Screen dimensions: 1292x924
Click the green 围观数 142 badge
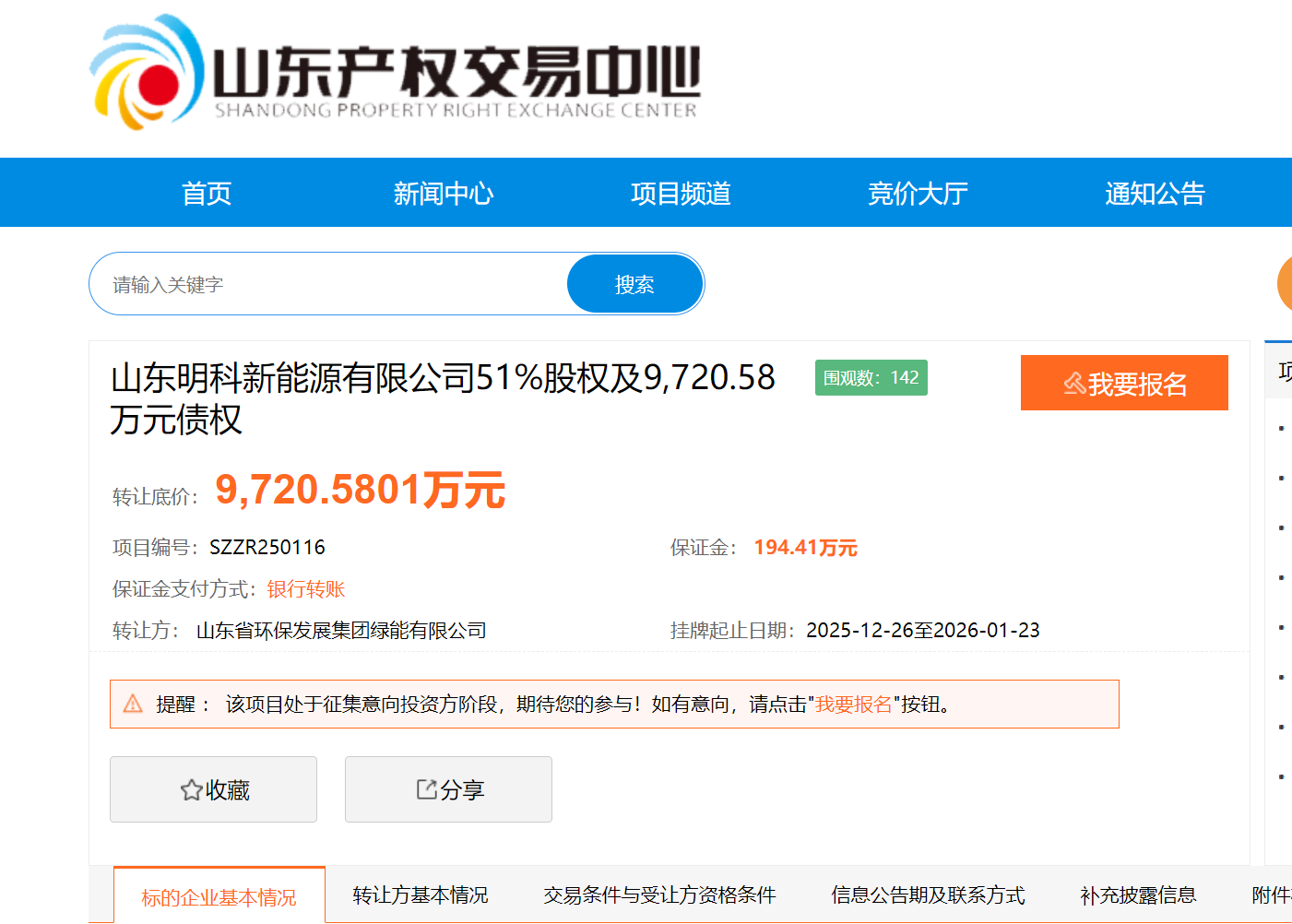(871, 378)
